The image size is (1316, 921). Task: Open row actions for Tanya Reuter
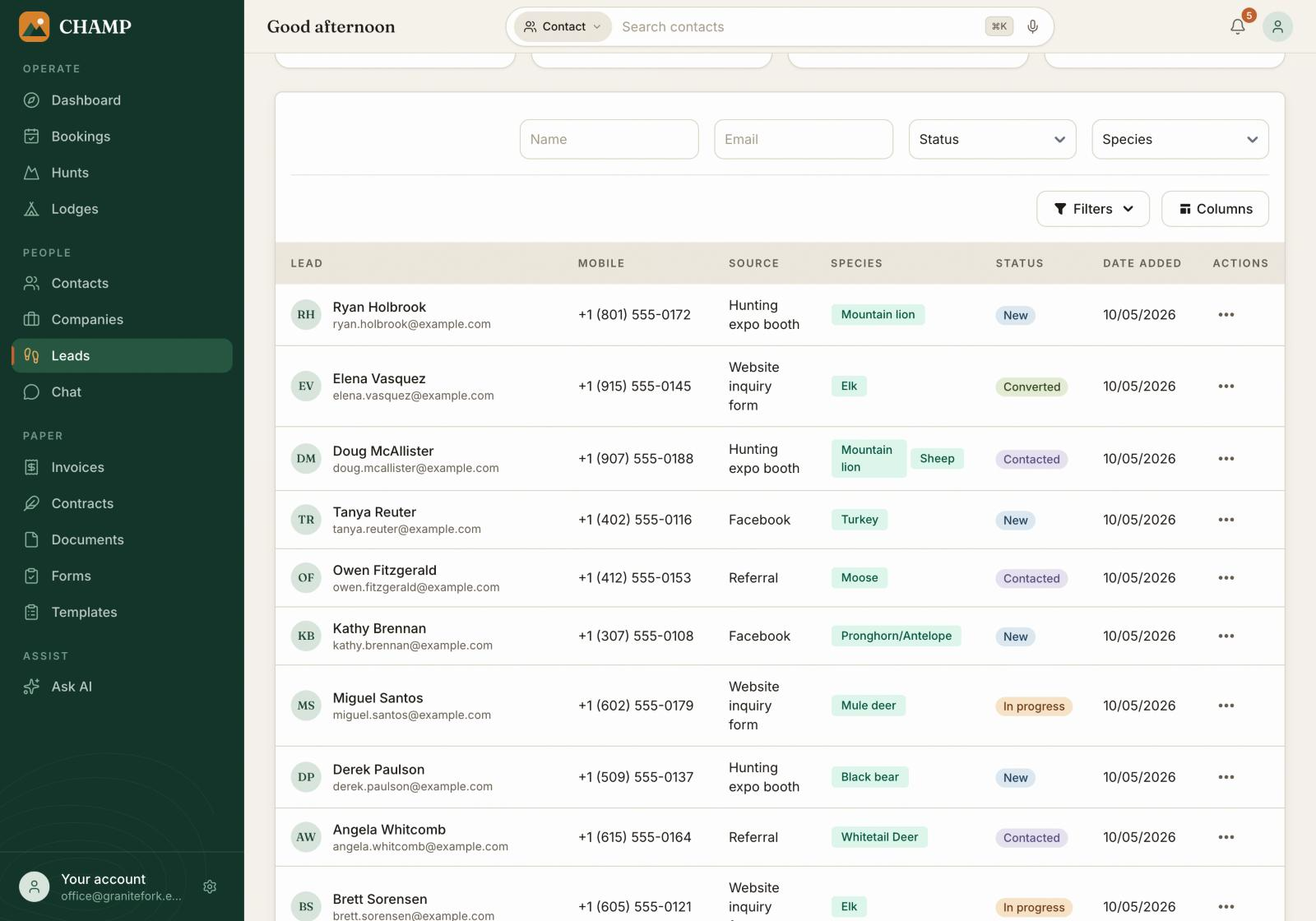click(1226, 519)
